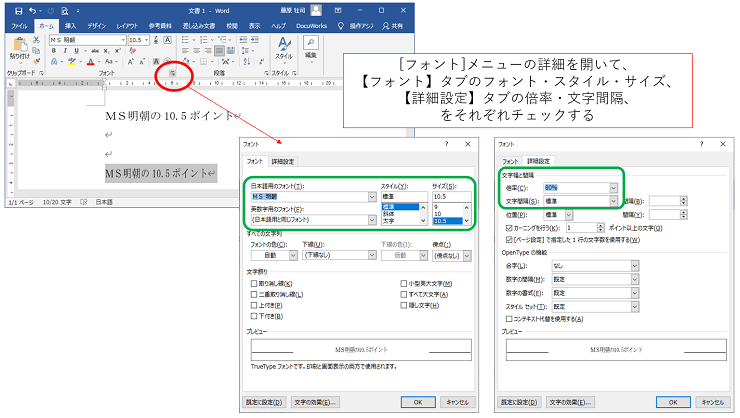Click the bullets list icon
This screenshot has height=418, width=740.
pos(185,40)
